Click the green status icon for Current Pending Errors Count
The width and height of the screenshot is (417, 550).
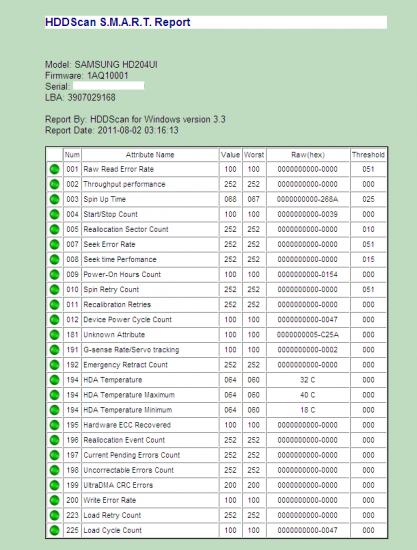tap(54, 456)
